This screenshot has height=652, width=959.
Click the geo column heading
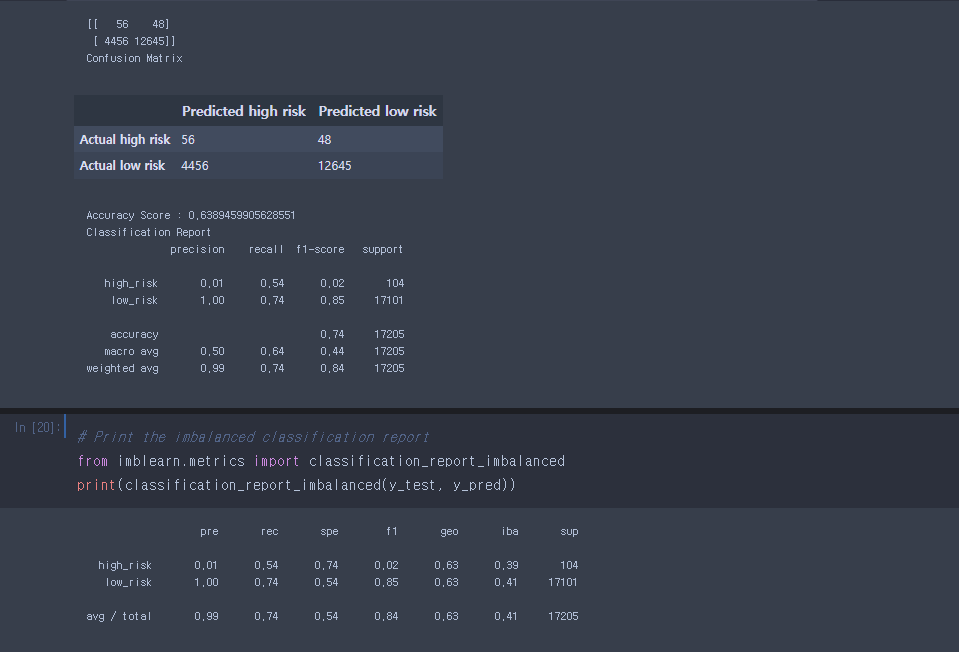coord(450,532)
